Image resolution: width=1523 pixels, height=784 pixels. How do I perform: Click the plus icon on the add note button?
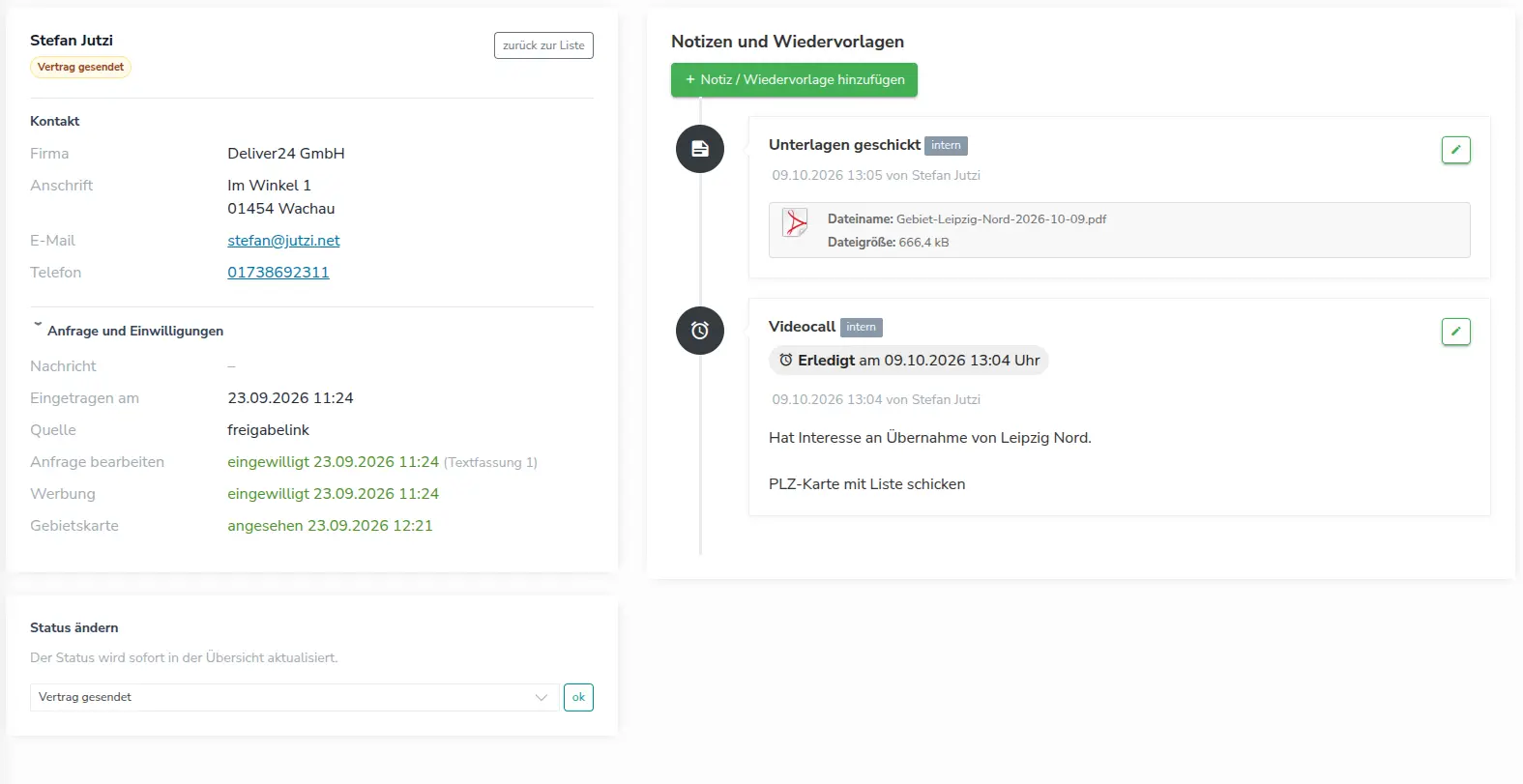coord(690,79)
